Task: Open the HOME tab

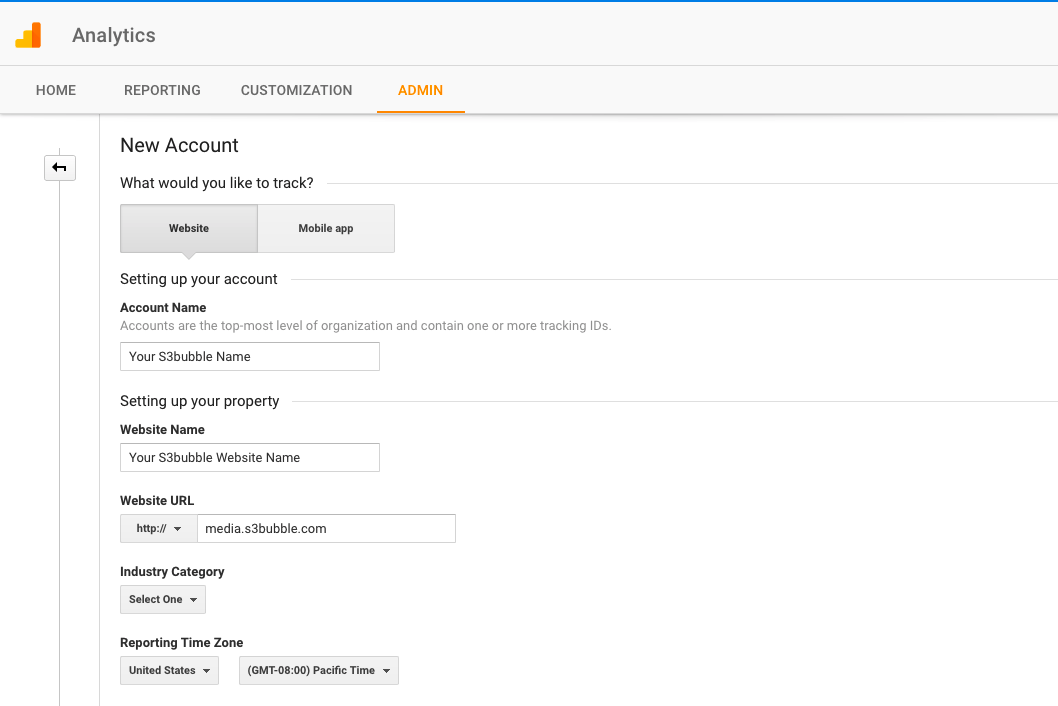Action: coord(56,90)
